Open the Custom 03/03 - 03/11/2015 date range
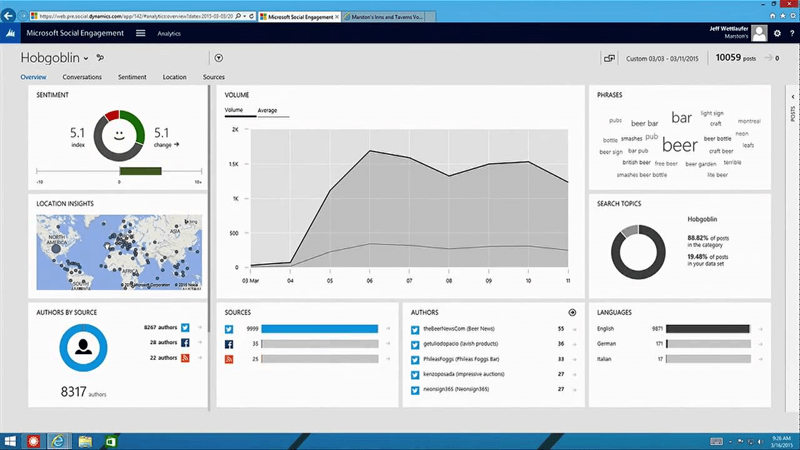Image resolution: width=800 pixels, height=450 pixels. click(662, 59)
